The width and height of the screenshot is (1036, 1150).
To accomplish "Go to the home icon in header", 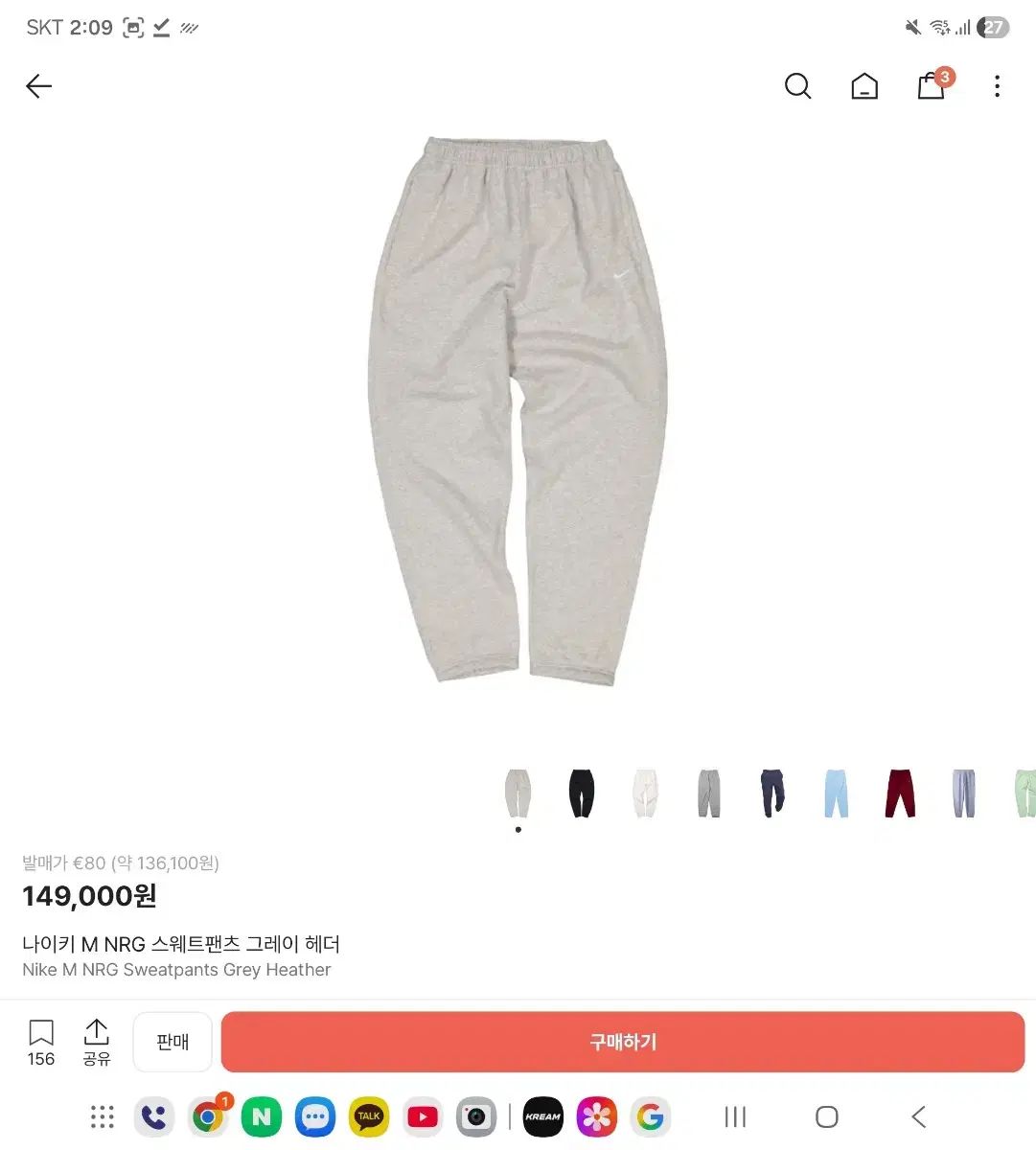I will click(x=864, y=86).
